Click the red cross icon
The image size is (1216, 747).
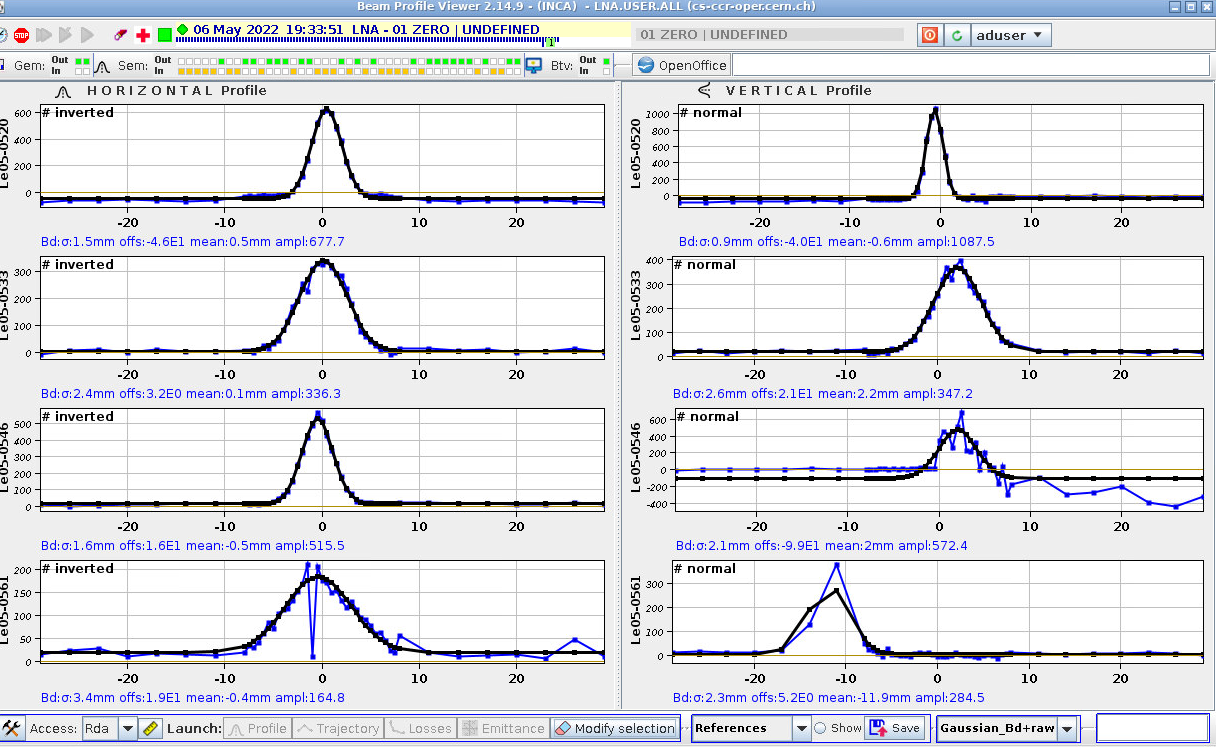point(143,35)
